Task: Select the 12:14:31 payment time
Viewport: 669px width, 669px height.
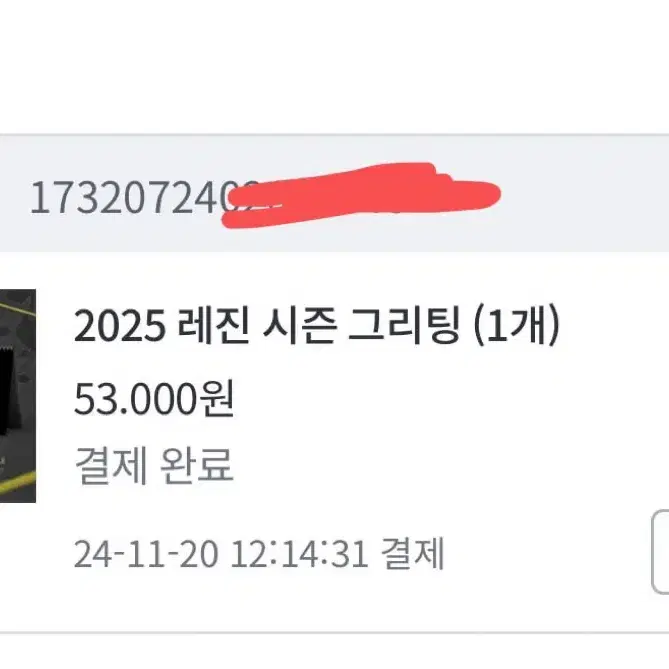Action: click(x=299, y=554)
